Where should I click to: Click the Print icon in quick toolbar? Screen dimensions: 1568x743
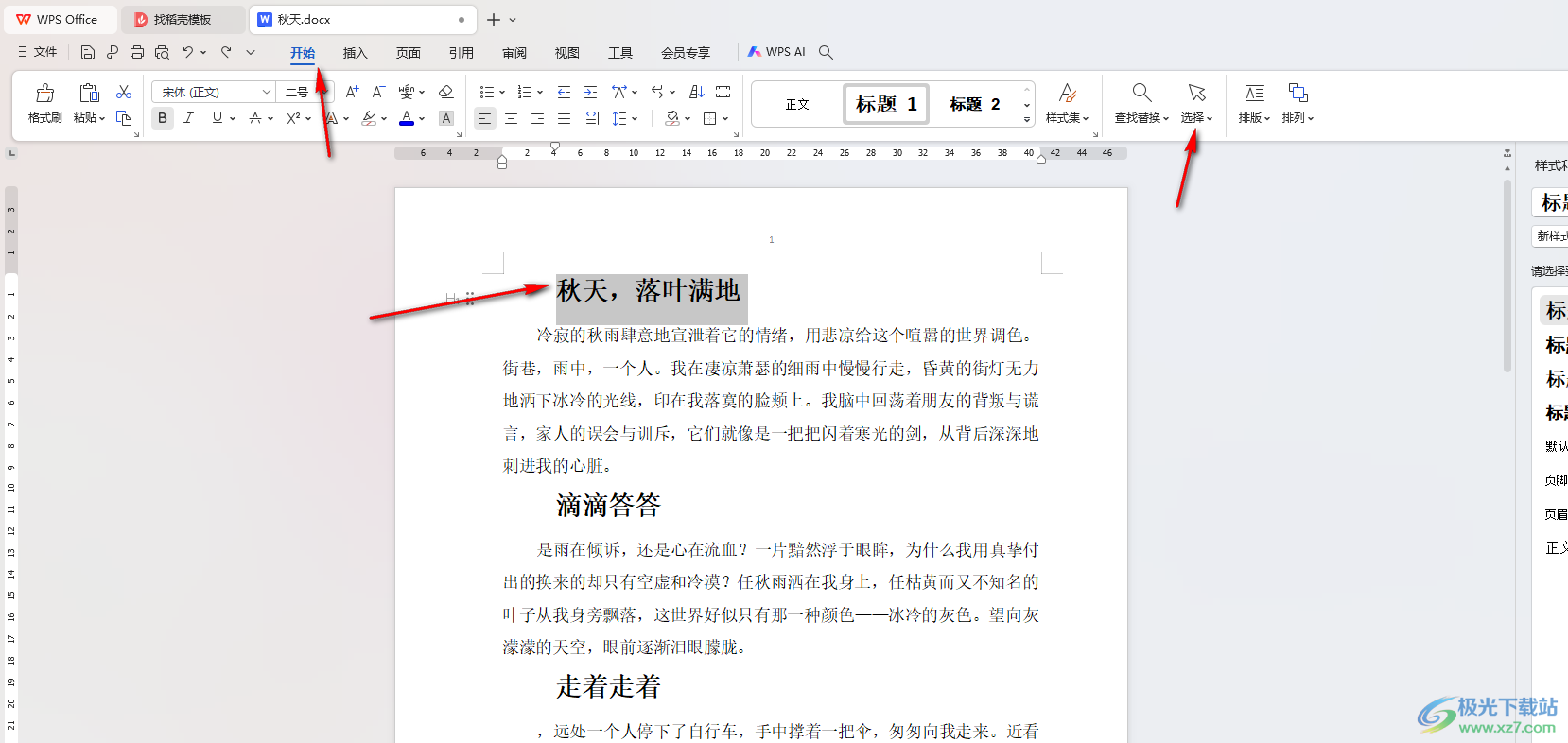coord(137,52)
